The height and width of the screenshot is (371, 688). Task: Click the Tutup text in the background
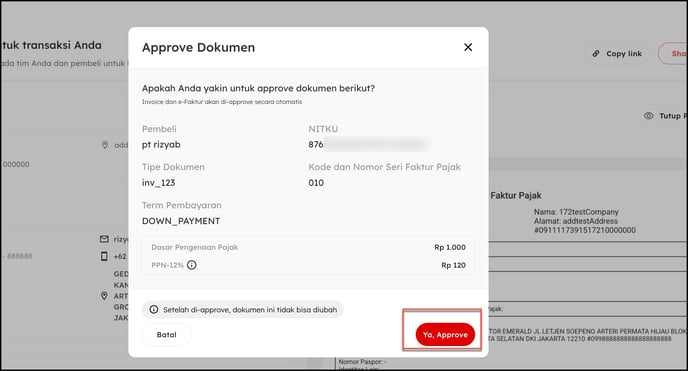click(x=670, y=116)
